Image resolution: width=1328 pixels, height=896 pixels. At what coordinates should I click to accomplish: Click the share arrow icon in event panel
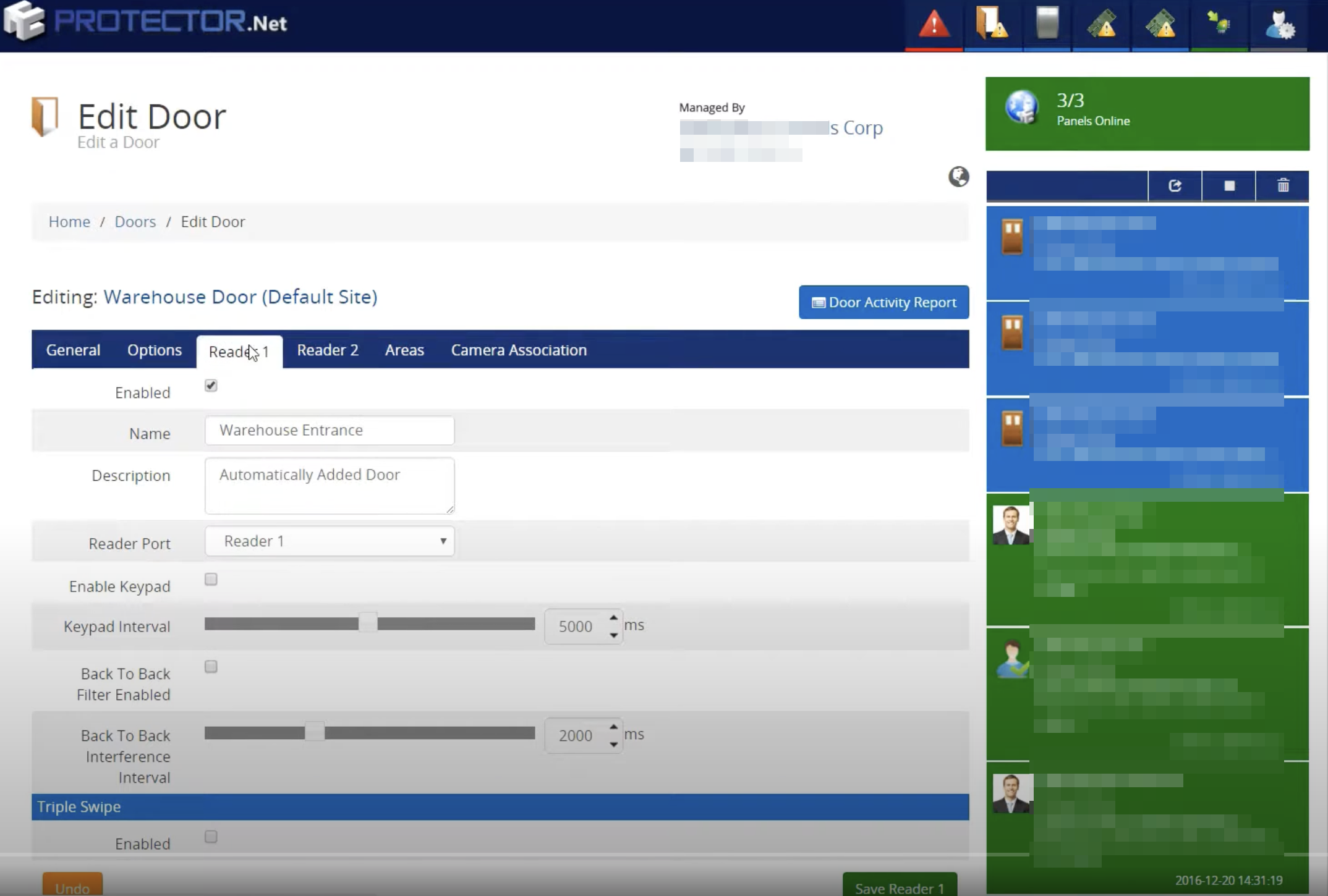click(x=1175, y=185)
